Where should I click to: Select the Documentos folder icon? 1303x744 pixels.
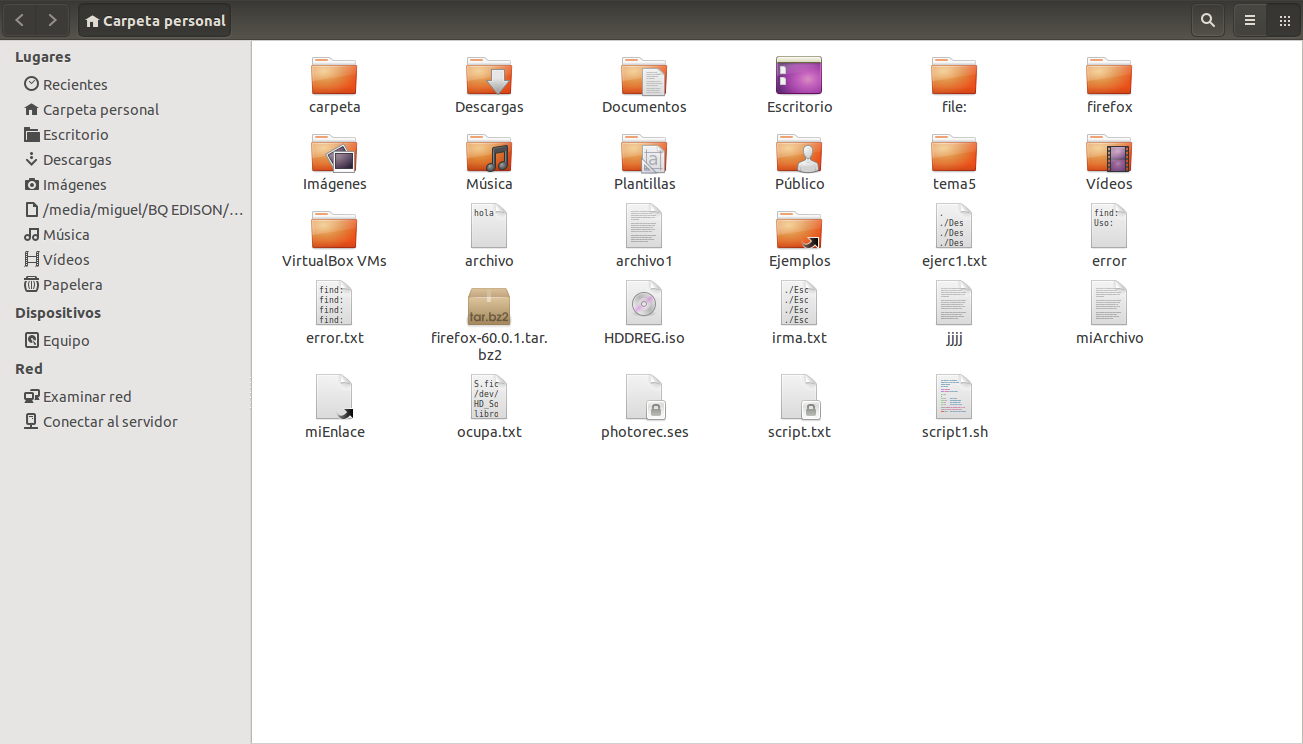click(x=644, y=76)
